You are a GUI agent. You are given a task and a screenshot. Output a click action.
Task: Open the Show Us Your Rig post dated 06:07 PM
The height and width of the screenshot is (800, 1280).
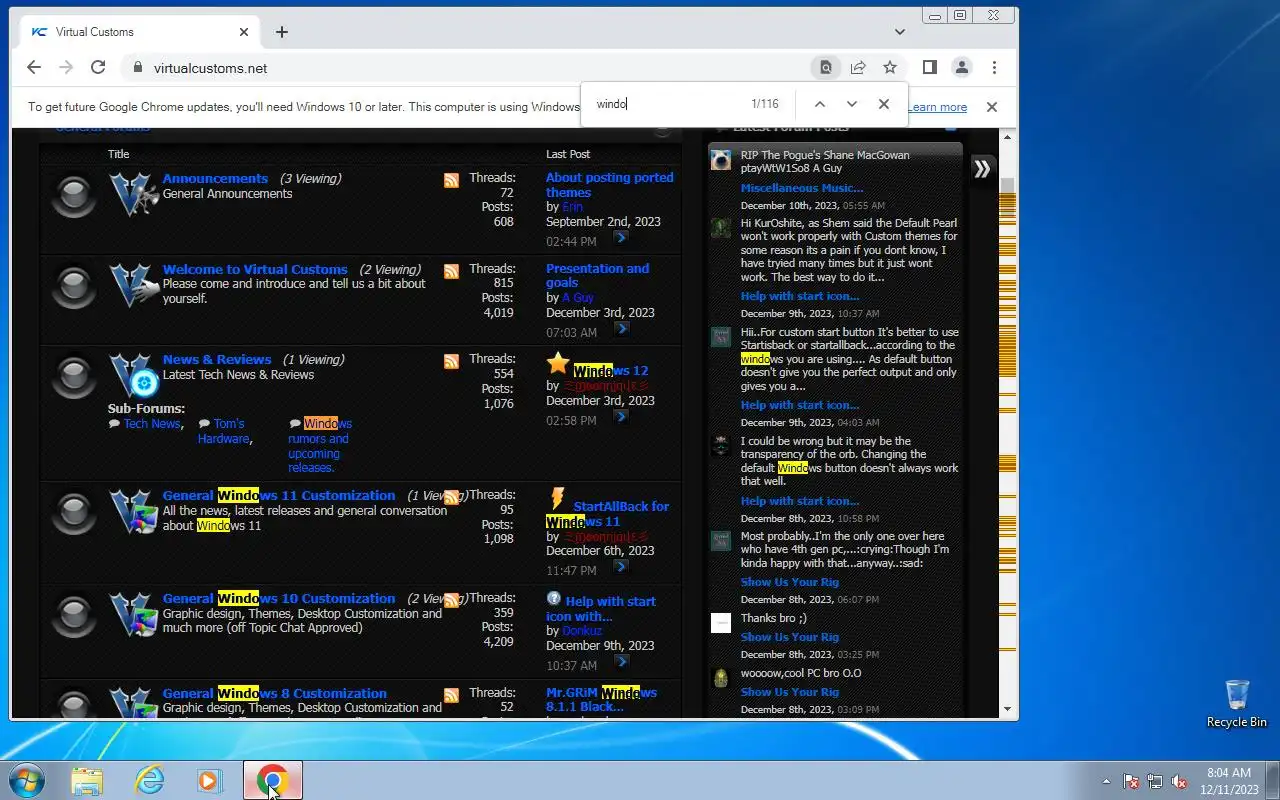click(790, 582)
